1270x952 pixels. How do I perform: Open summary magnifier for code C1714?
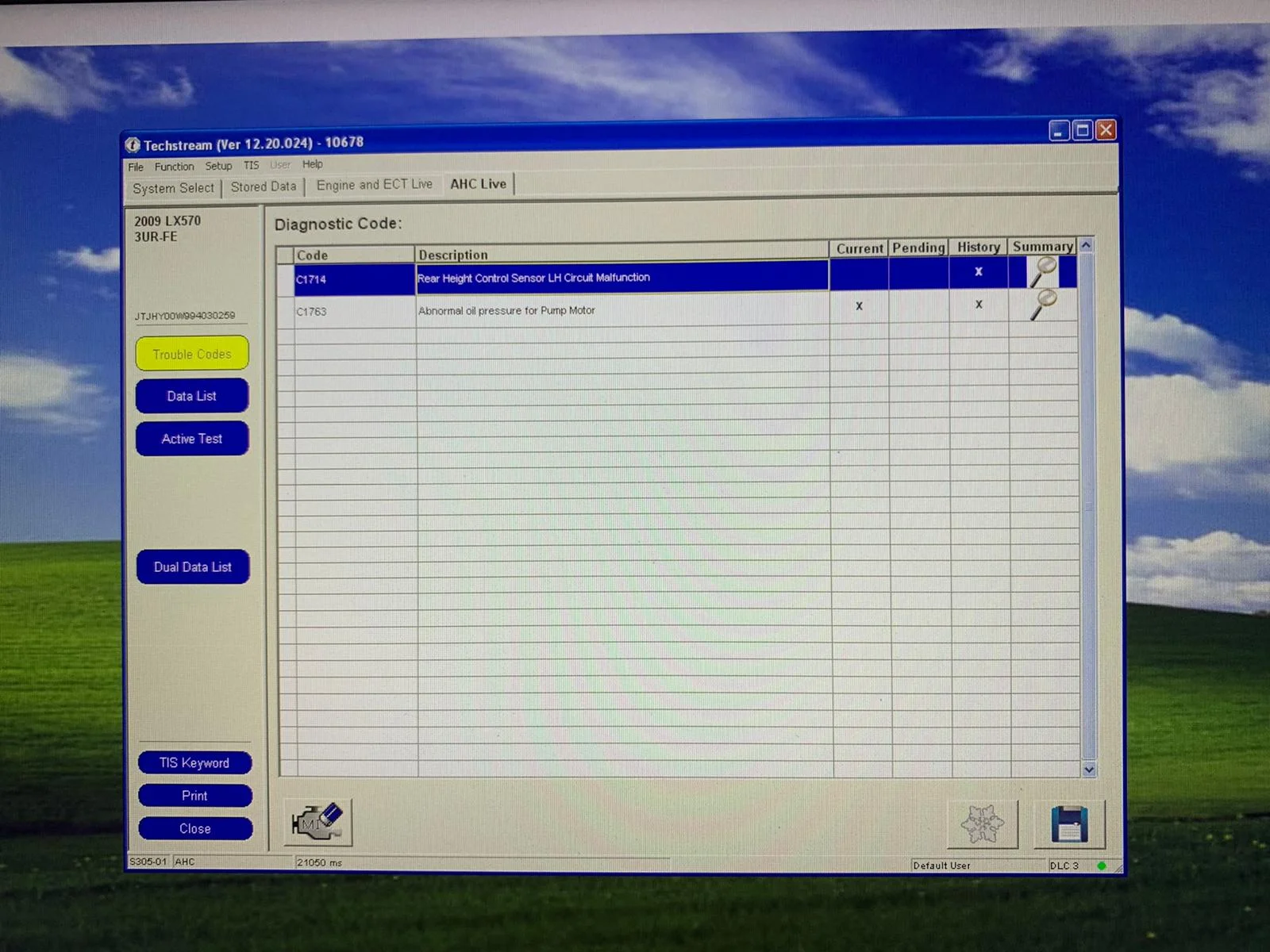(x=1042, y=272)
